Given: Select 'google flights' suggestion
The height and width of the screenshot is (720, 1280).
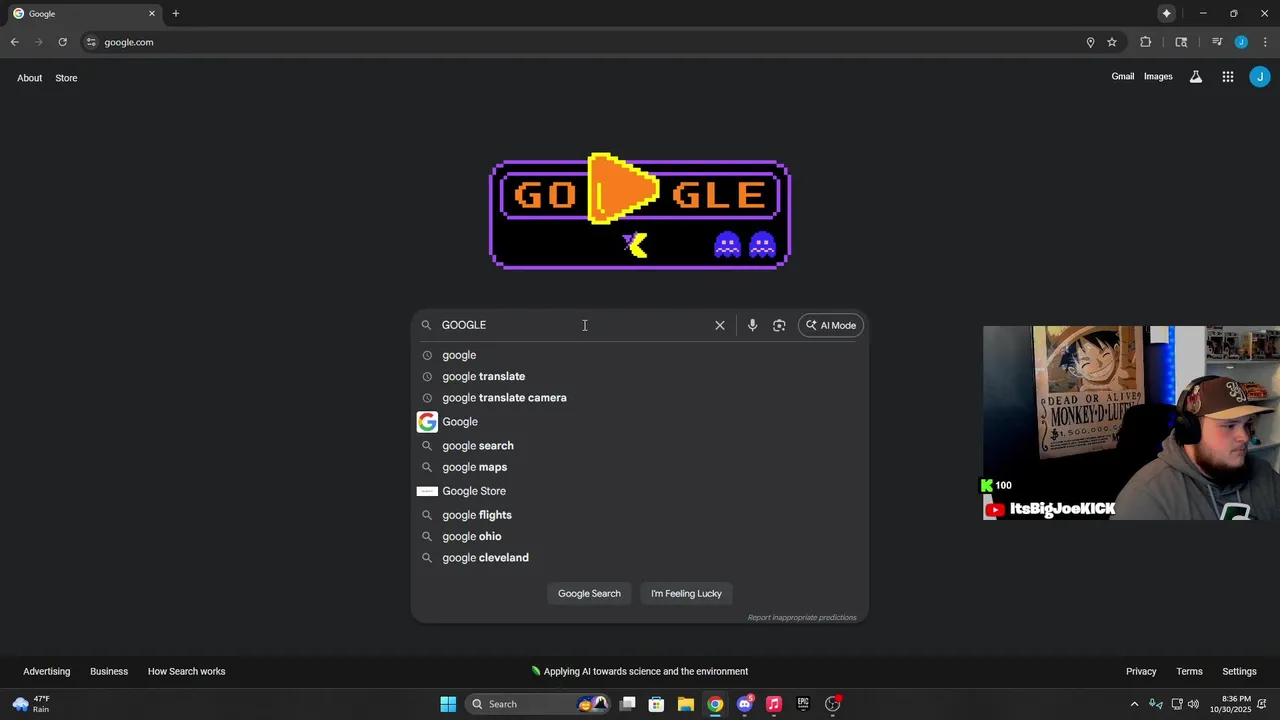Looking at the screenshot, I should [x=640, y=515].
